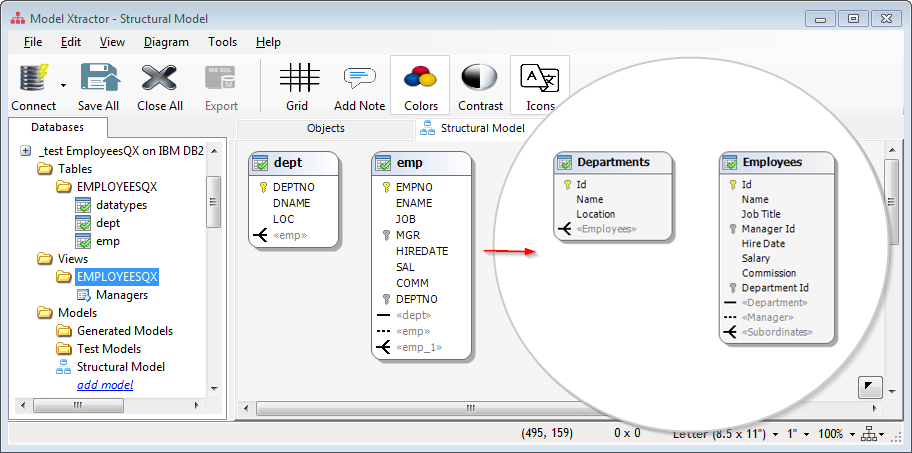Click the MGR foreign key column
This screenshot has width=912, height=453.
(408, 235)
